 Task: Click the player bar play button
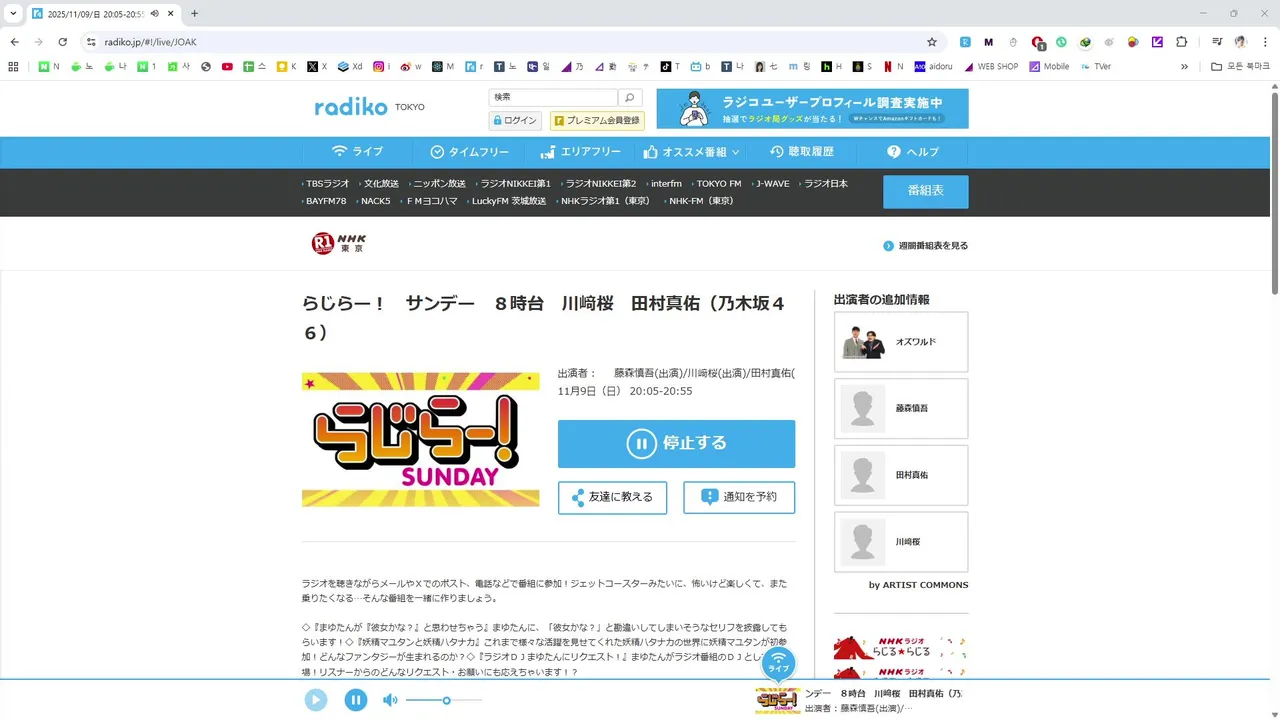pyautogui.click(x=316, y=700)
